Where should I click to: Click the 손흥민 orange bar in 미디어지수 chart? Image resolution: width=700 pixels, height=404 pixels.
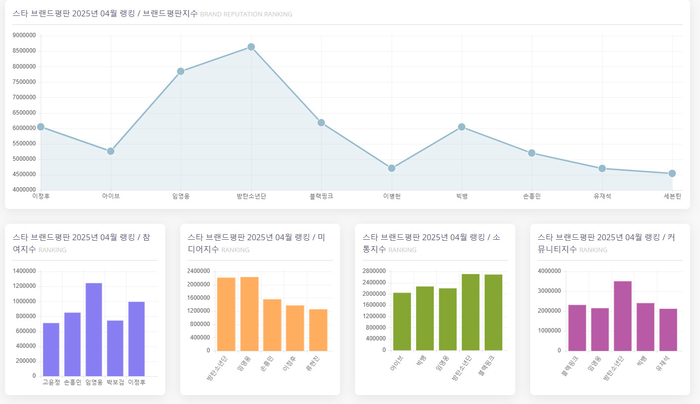coord(272,325)
